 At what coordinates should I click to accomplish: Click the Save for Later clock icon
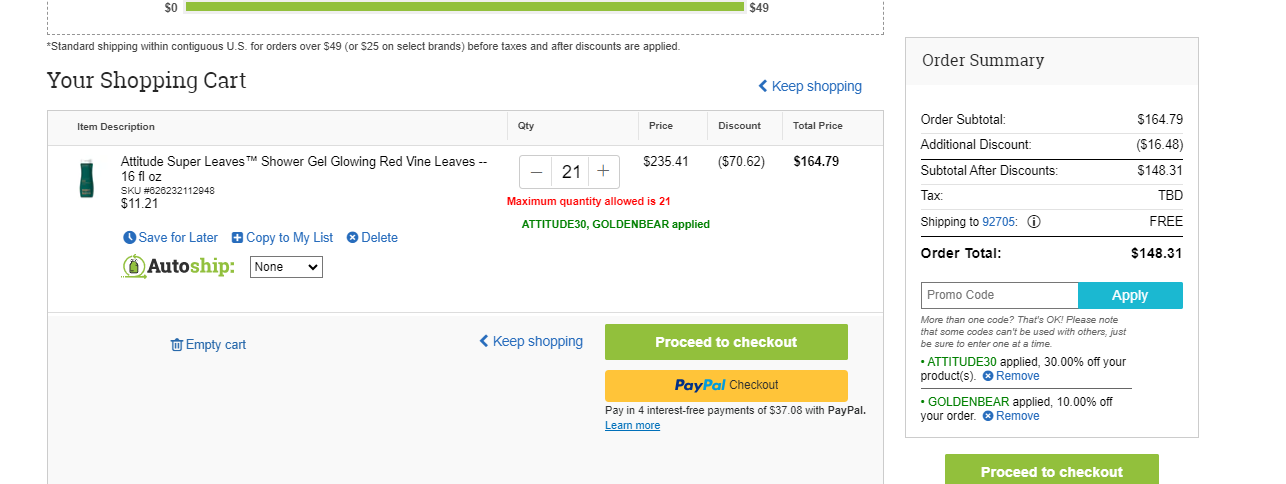(x=129, y=238)
